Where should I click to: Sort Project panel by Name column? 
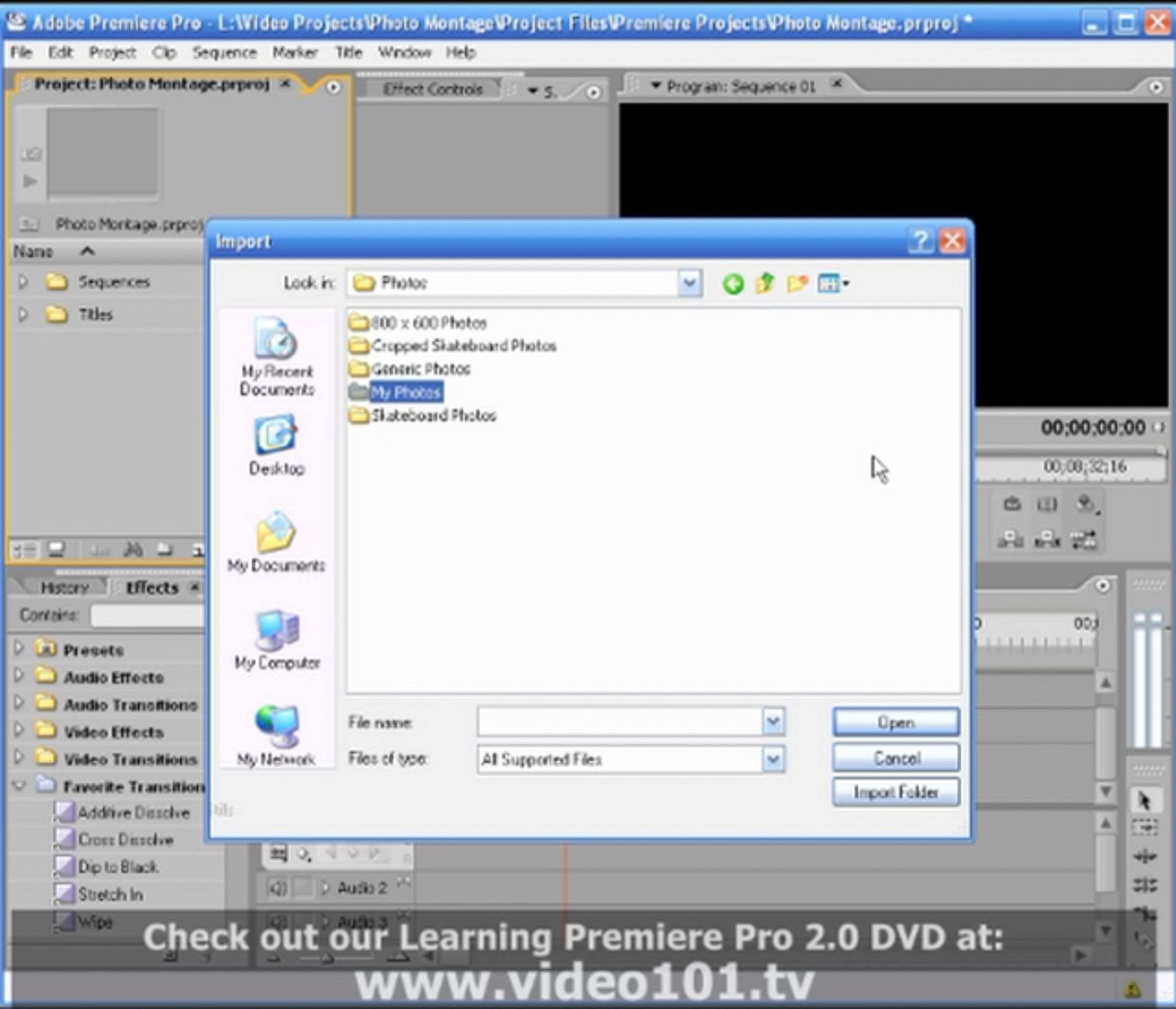(33, 251)
